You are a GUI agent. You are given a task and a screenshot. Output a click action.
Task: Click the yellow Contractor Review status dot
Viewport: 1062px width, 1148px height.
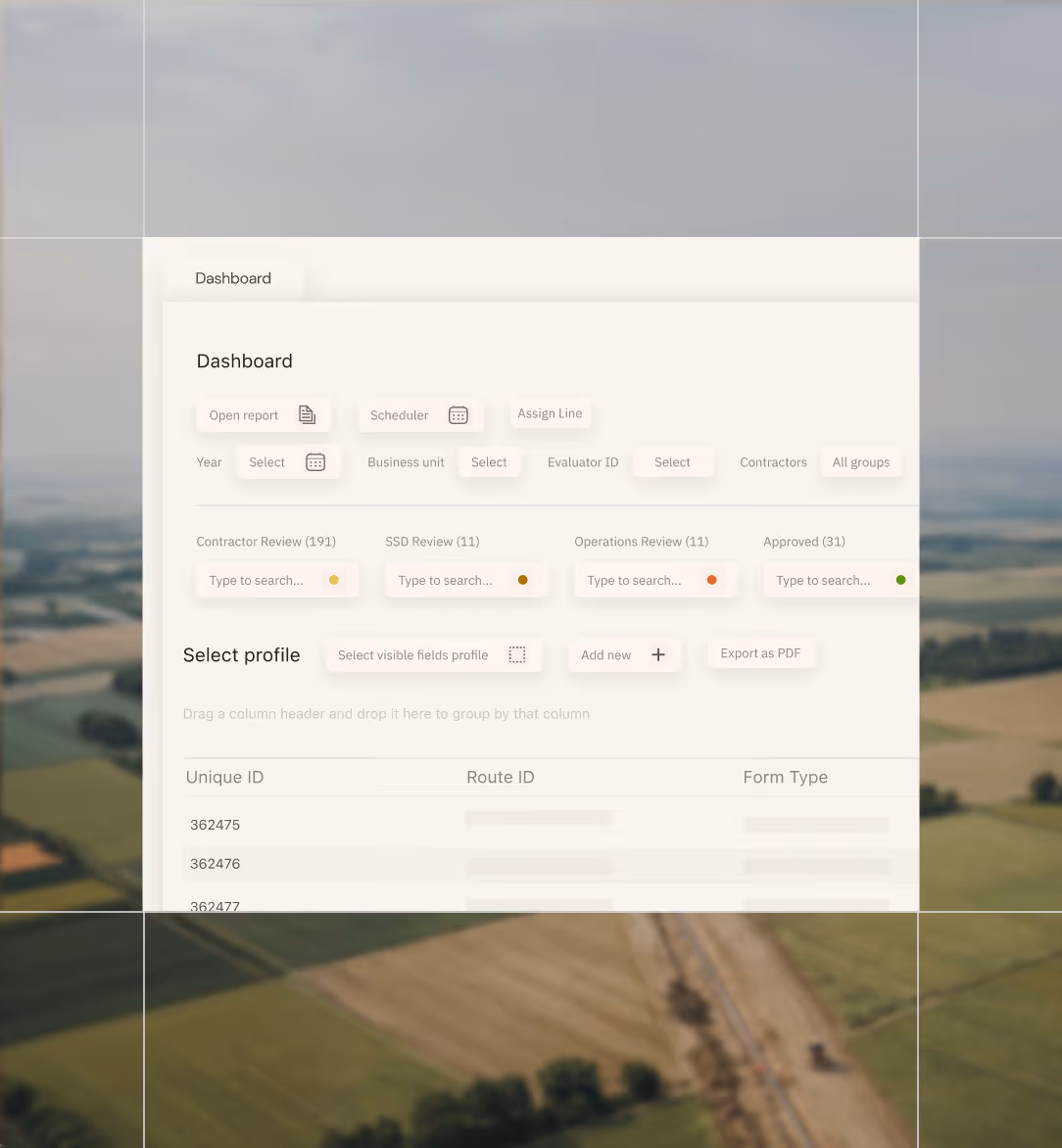tap(334, 580)
